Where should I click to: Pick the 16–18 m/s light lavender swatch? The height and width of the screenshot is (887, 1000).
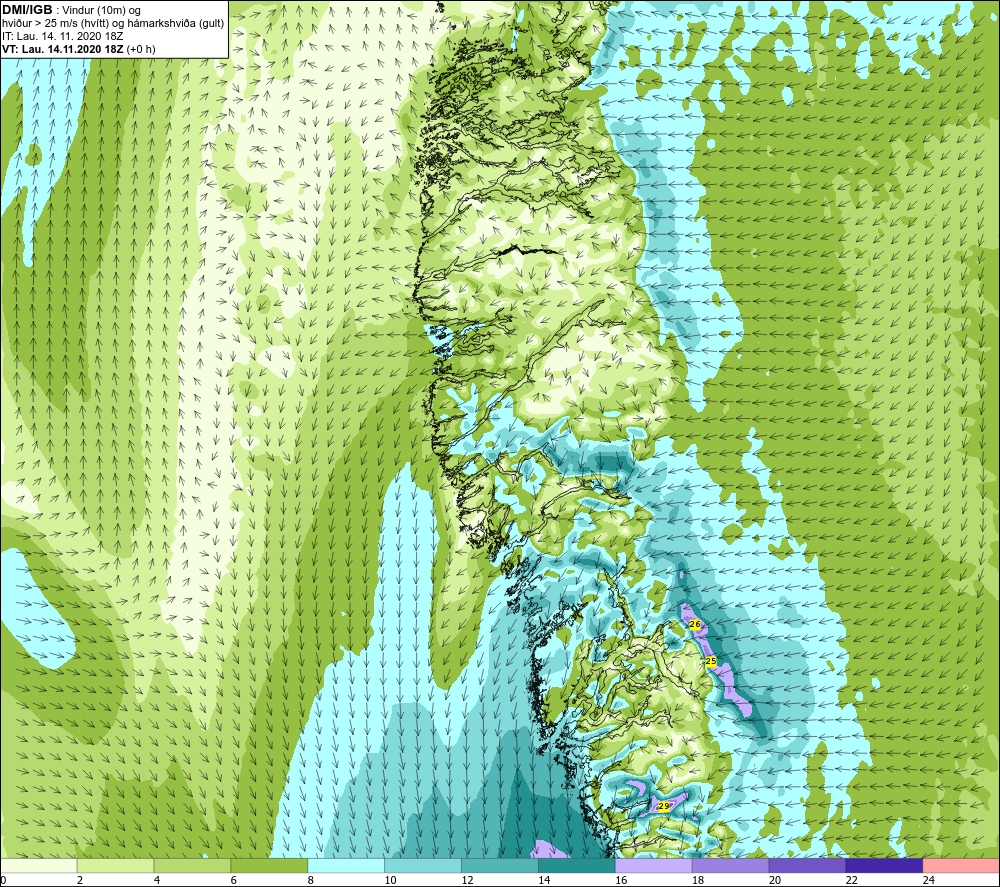(654, 865)
